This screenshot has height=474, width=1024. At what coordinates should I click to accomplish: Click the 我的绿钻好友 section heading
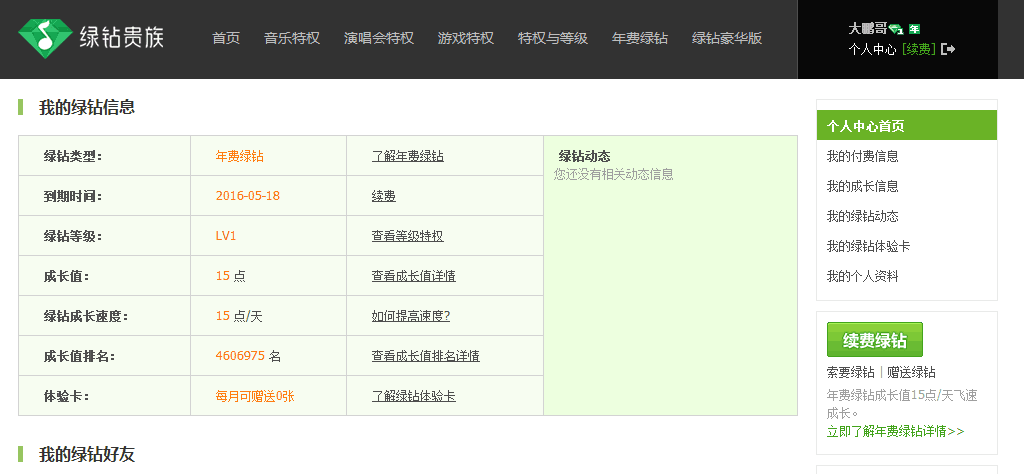[x=87, y=454]
